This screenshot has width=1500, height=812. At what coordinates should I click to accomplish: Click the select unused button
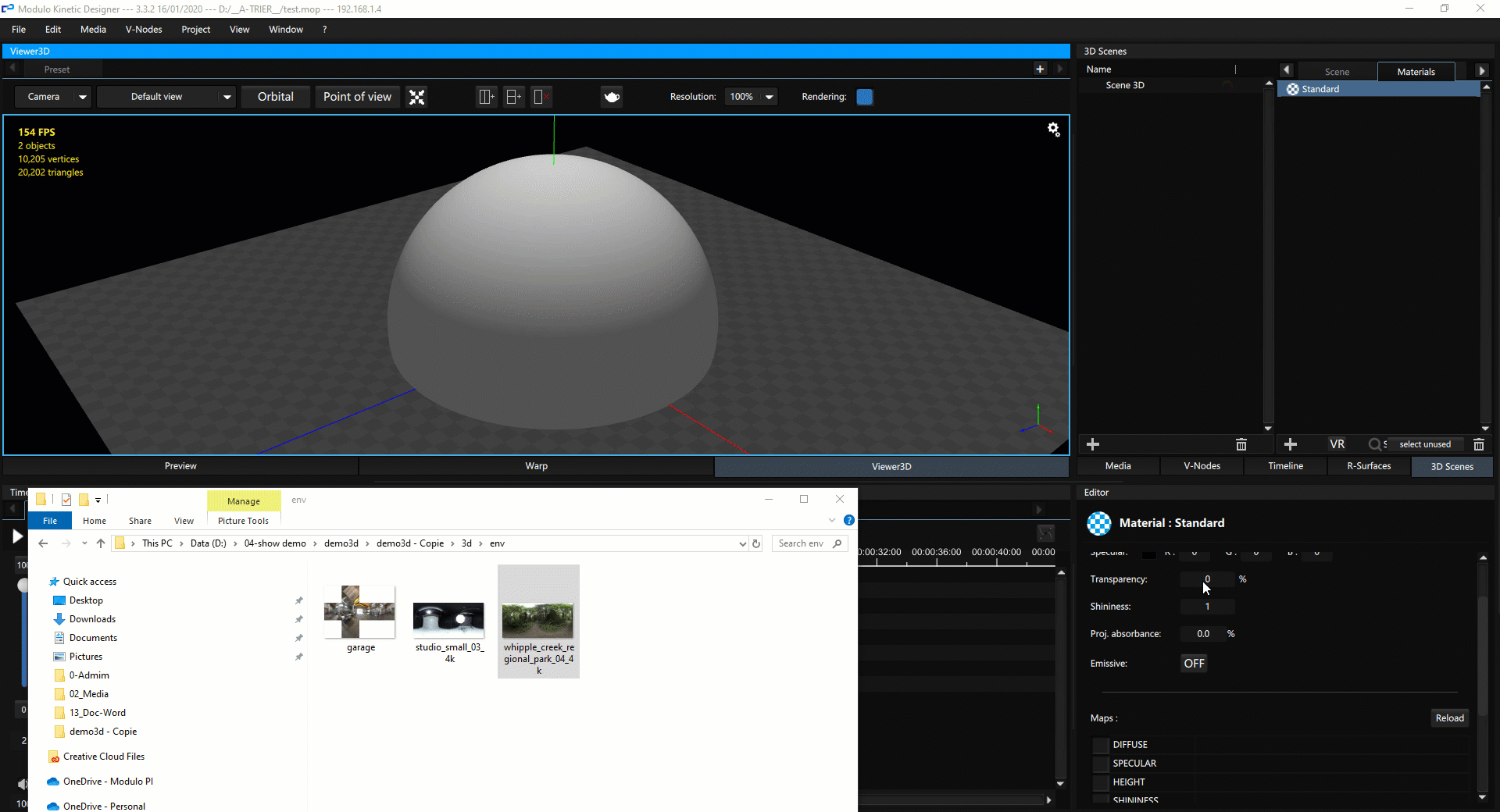[1425, 444]
